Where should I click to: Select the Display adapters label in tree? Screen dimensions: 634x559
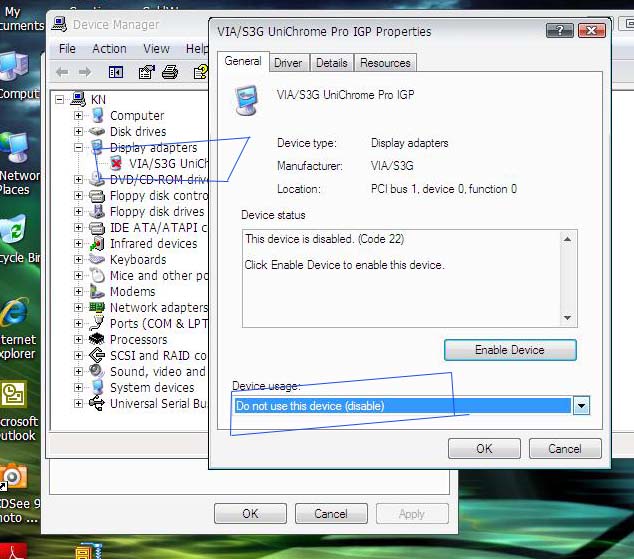coord(154,148)
